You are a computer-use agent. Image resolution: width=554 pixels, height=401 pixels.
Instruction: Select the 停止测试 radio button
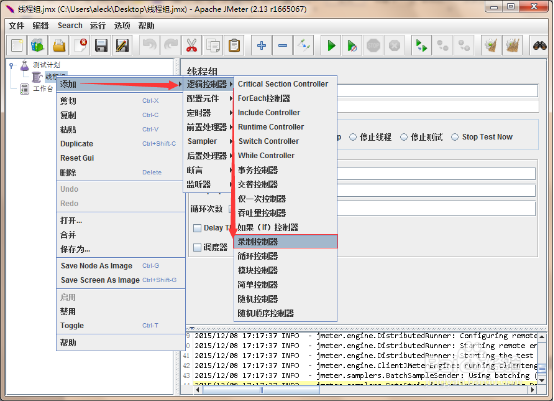point(404,137)
